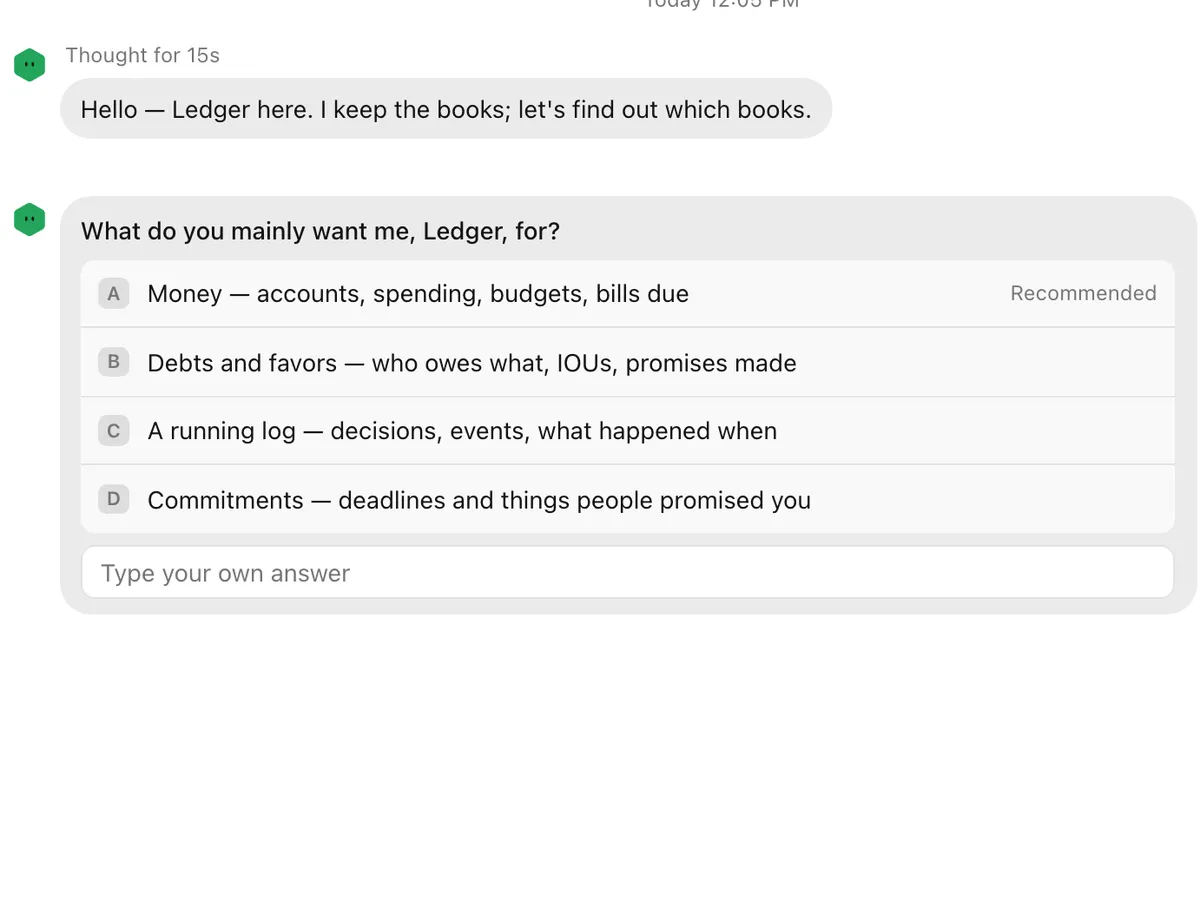The height and width of the screenshot is (900, 1200).
Task: Click the A letter badge for Money
Action: (113, 294)
